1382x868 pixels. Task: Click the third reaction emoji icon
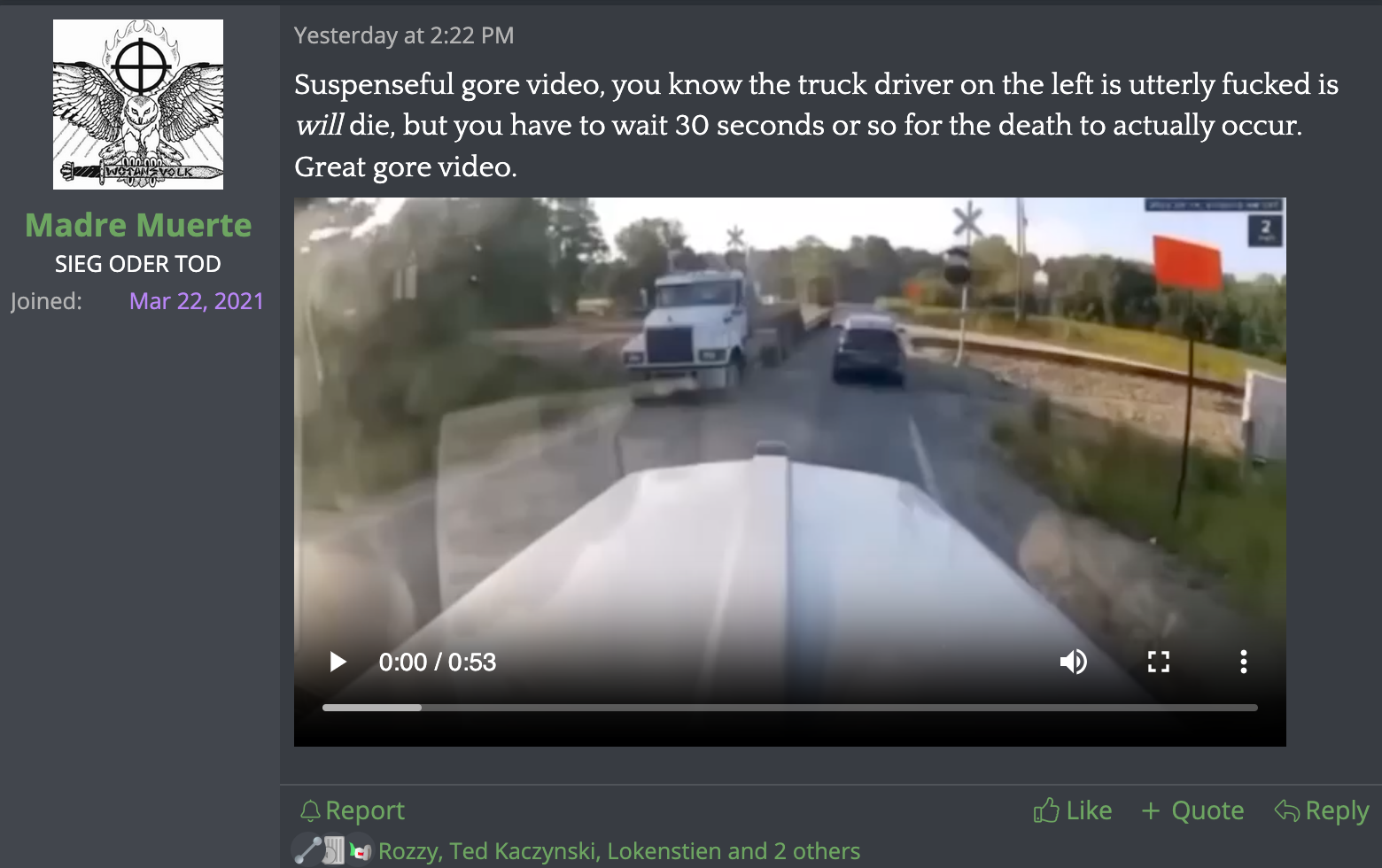pos(360,851)
